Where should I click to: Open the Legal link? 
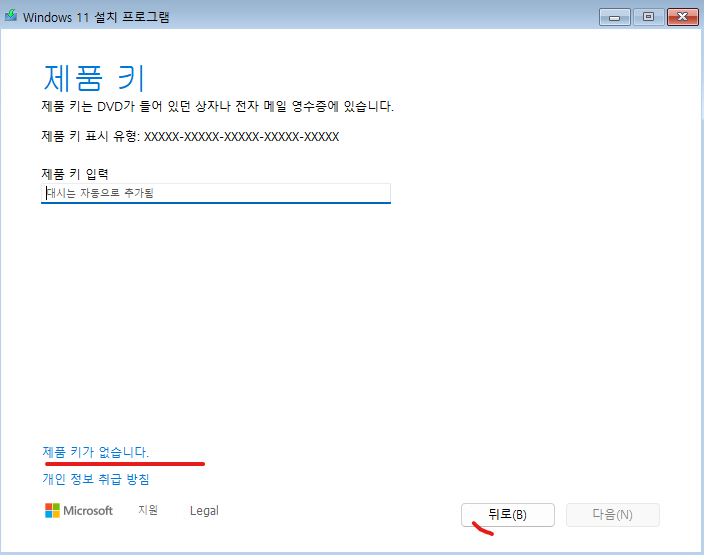[x=204, y=511]
